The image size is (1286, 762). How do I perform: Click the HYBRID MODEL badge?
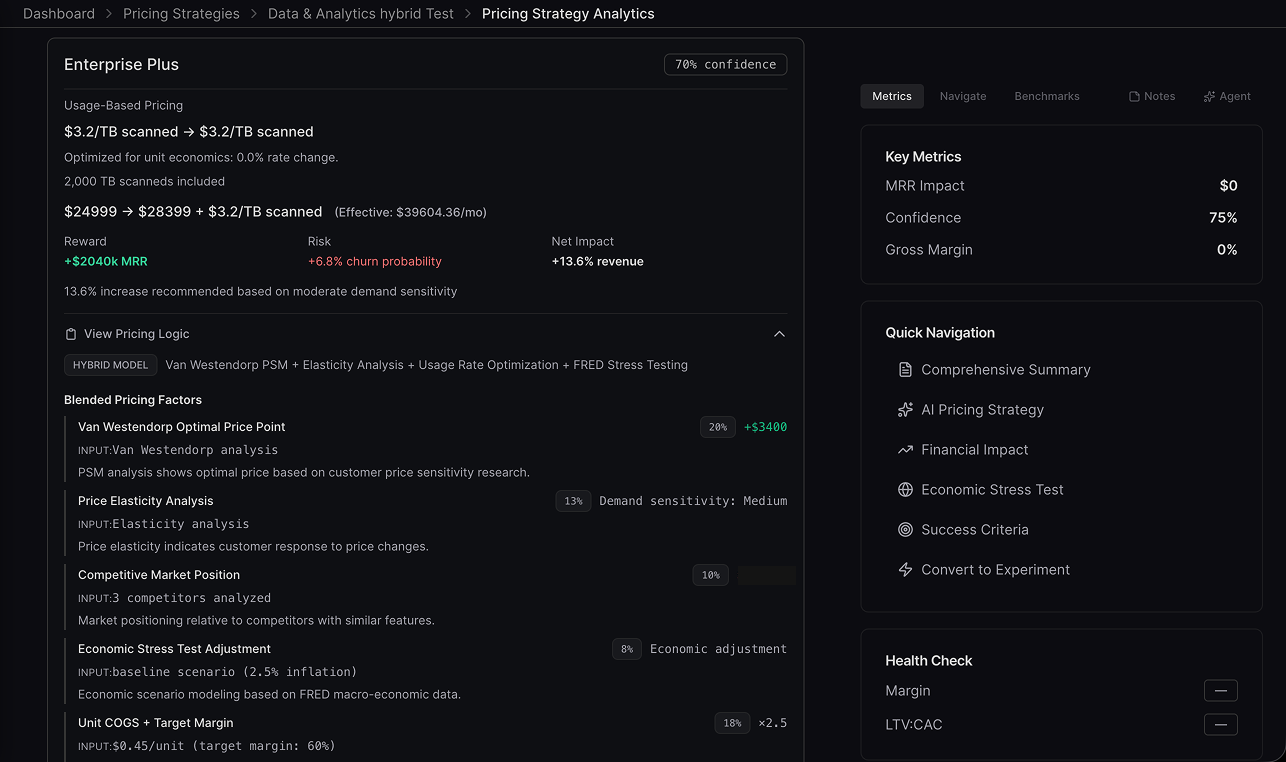[110, 365]
